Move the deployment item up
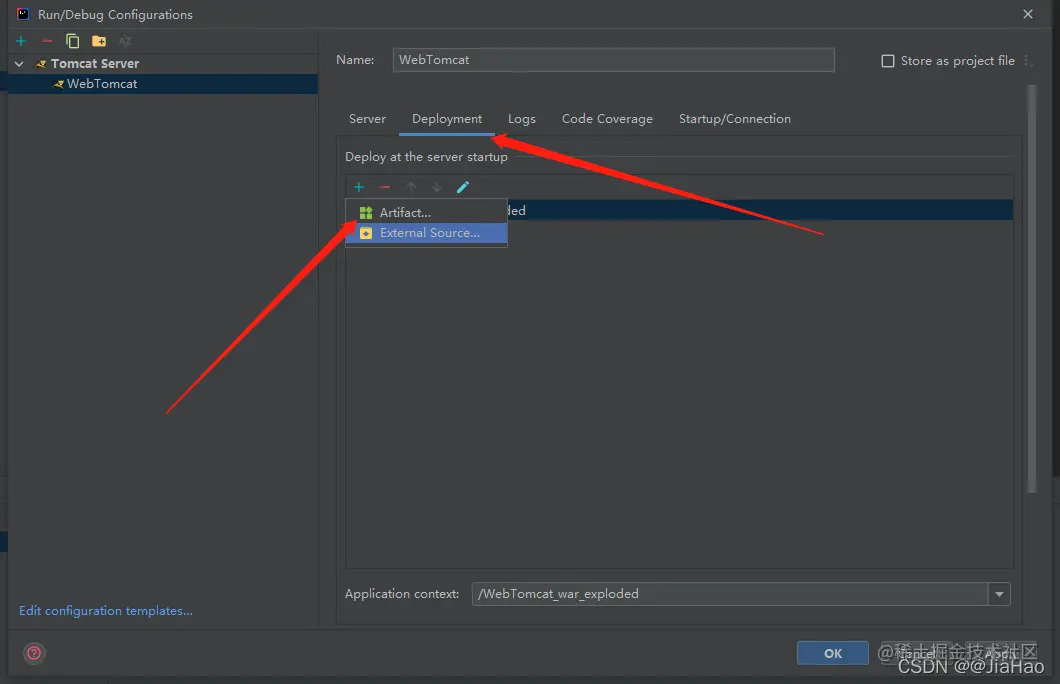Viewport: 1060px width, 684px height. pos(411,187)
